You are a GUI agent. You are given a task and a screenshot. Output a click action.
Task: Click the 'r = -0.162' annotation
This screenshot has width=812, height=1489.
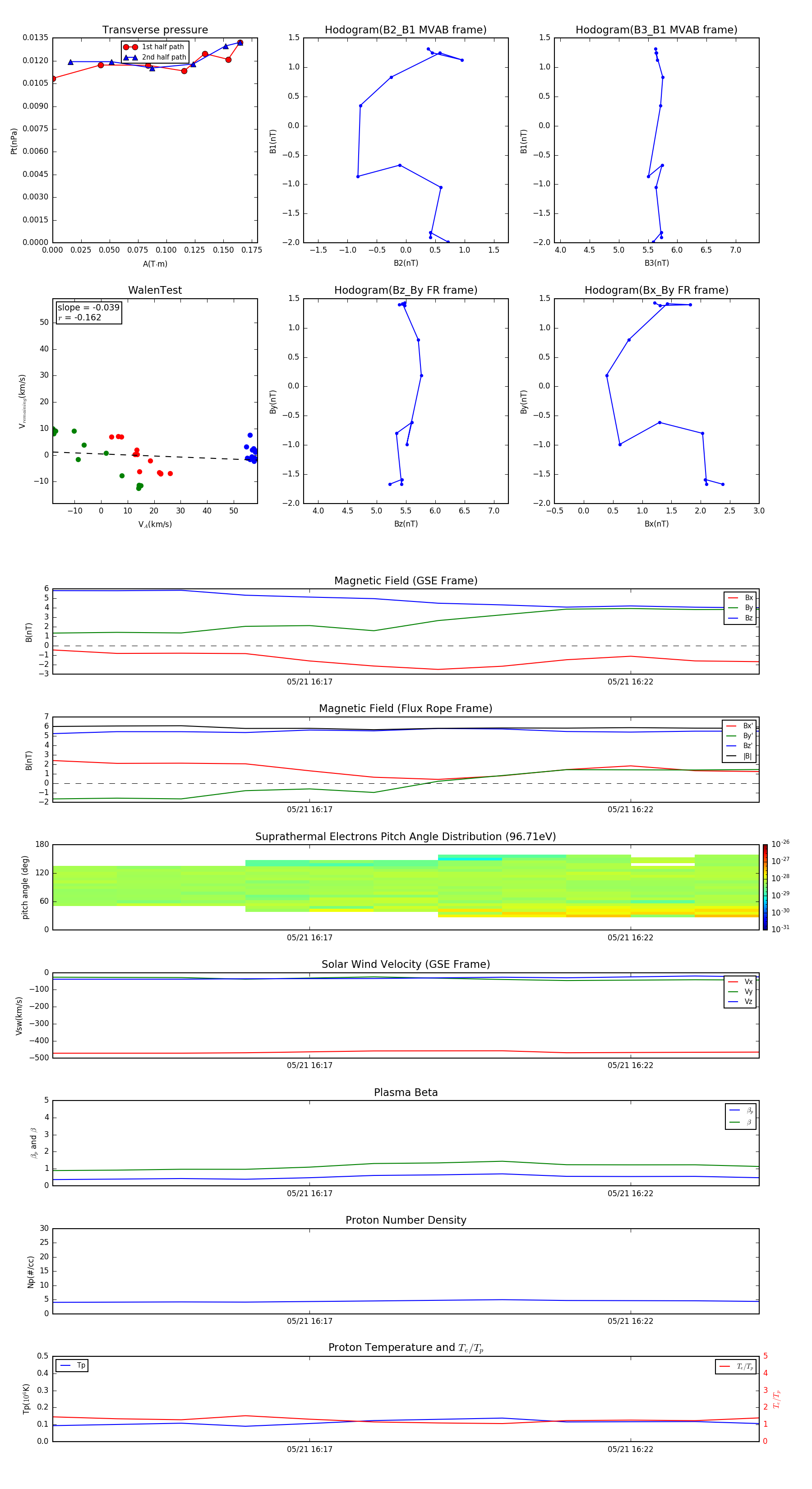click(80, 317)
